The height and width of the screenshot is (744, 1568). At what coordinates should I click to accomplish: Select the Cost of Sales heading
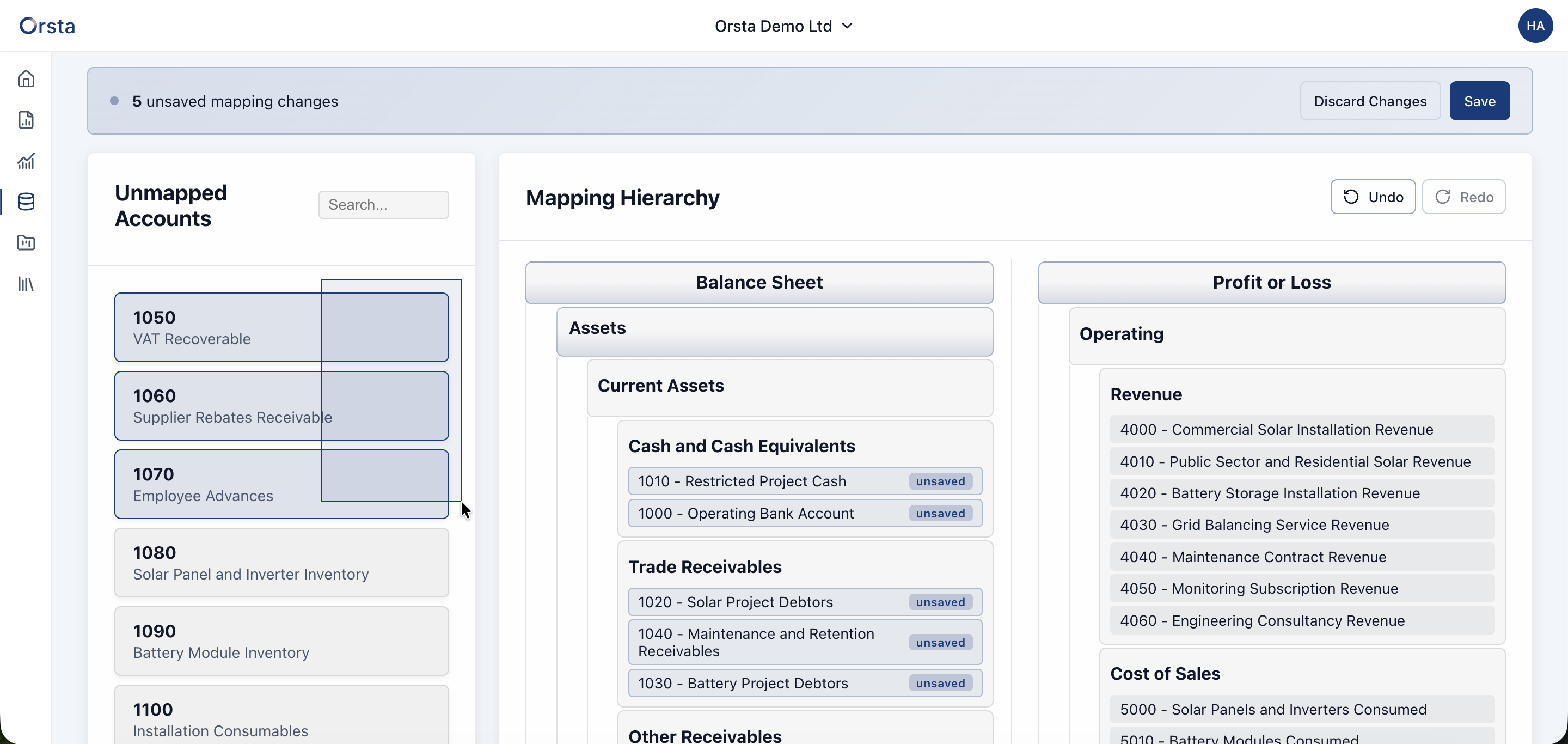point(1165,674)
